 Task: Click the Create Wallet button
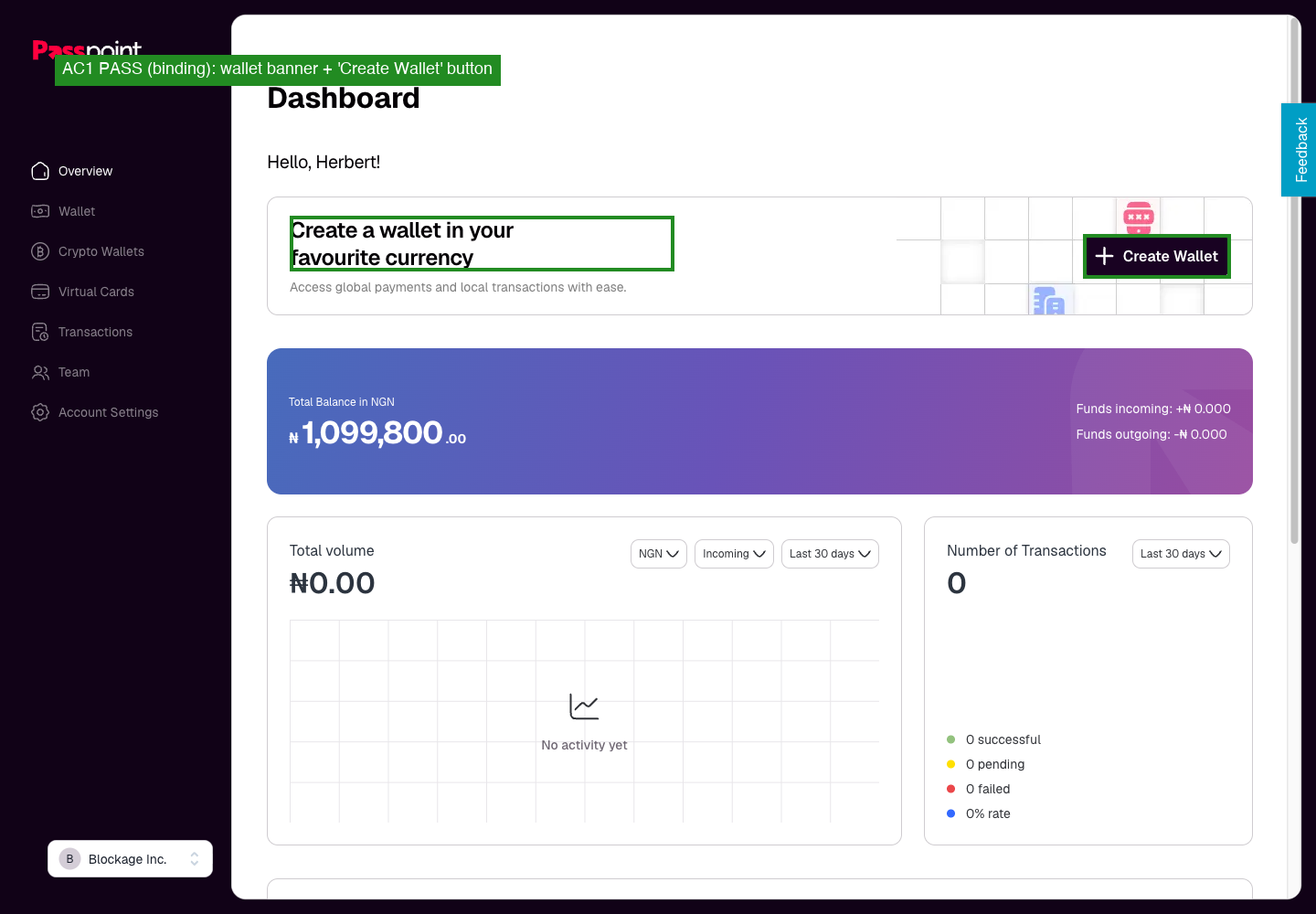pos(1157,257)
